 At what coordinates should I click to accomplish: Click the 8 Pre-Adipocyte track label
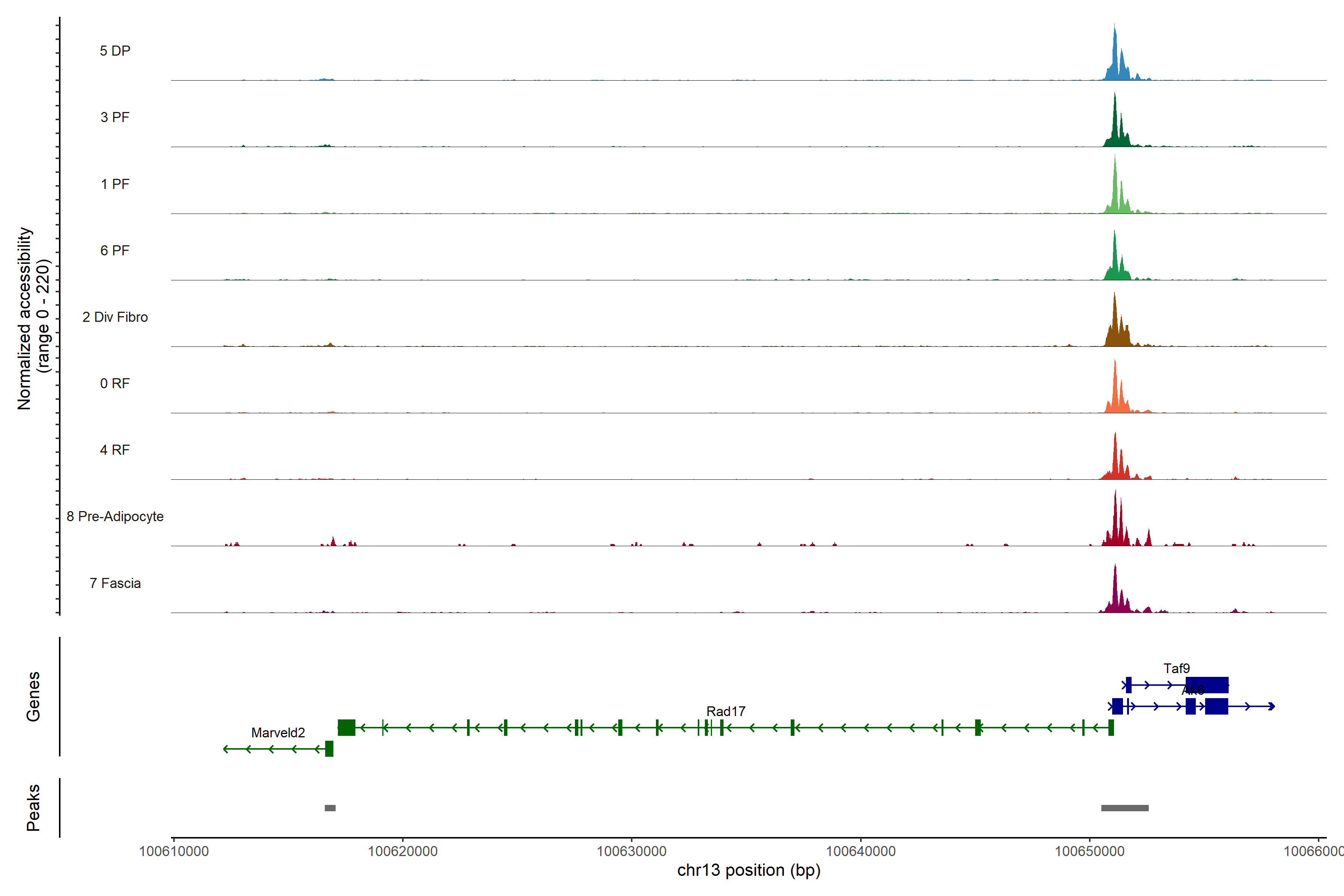[x=115, y=517]
